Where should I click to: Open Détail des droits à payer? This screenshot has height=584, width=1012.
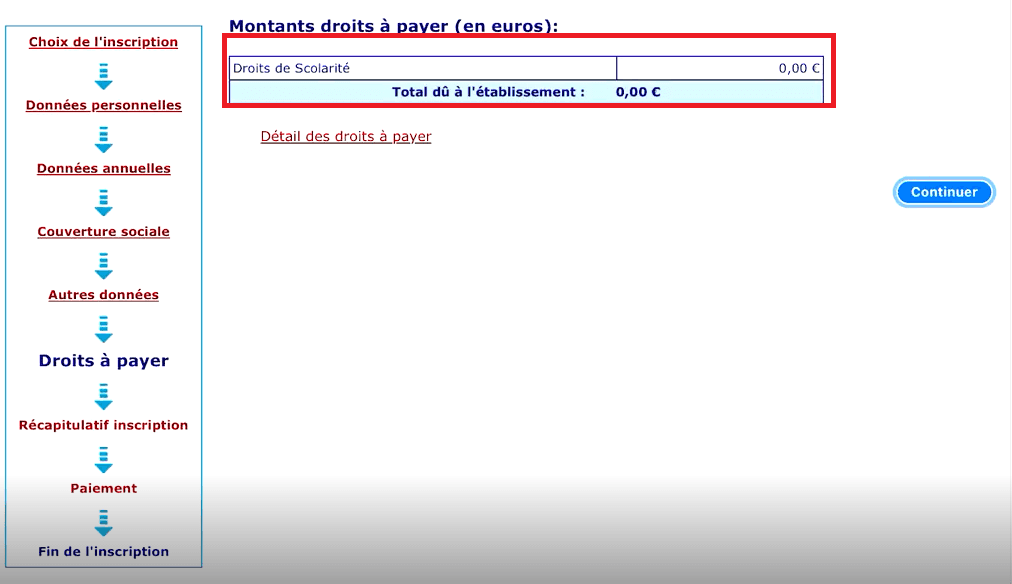pyautogui.click(x=344, y=136)
